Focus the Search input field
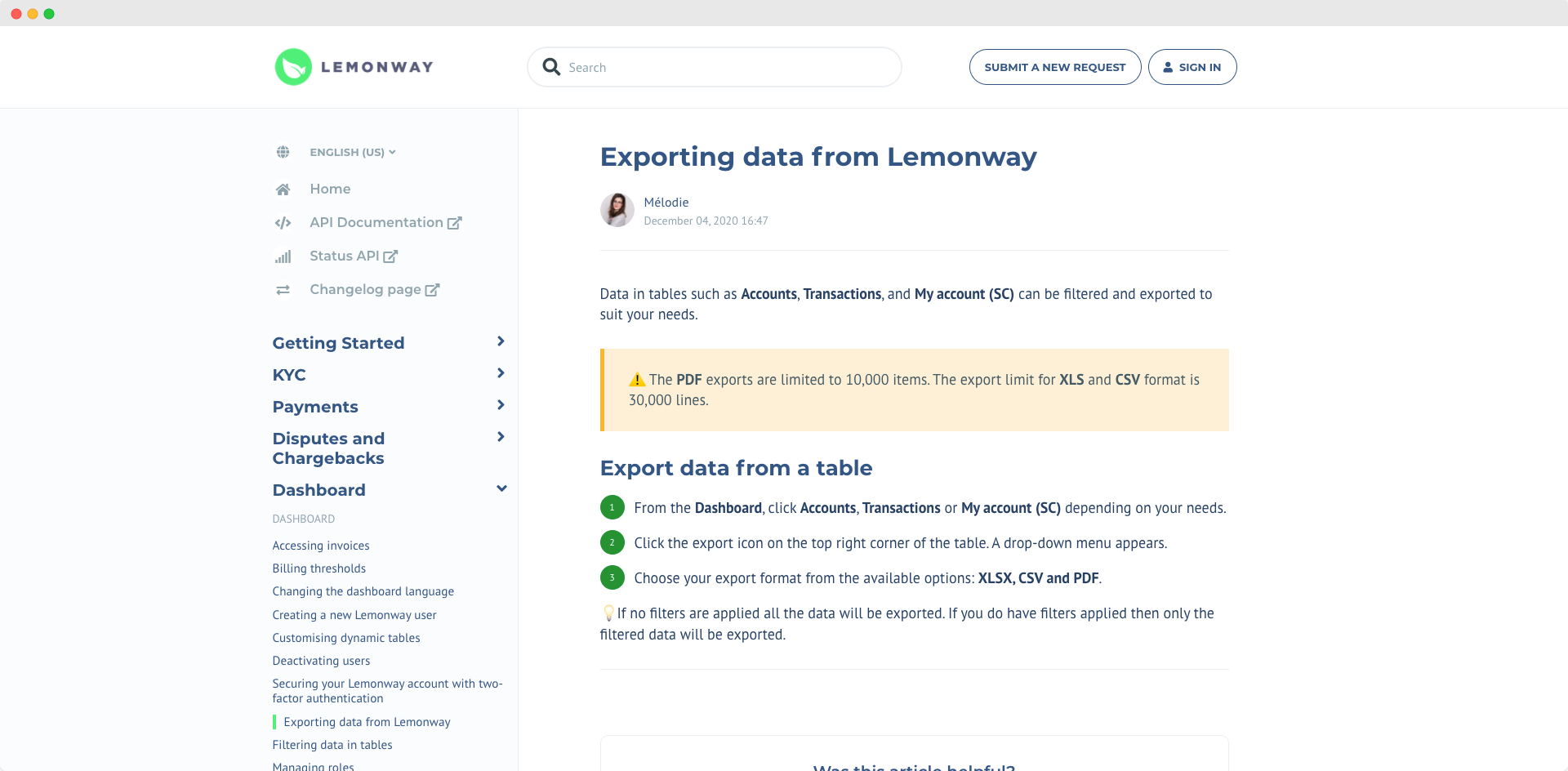Viewport: 1568px width, 771px height. (715, 67)
